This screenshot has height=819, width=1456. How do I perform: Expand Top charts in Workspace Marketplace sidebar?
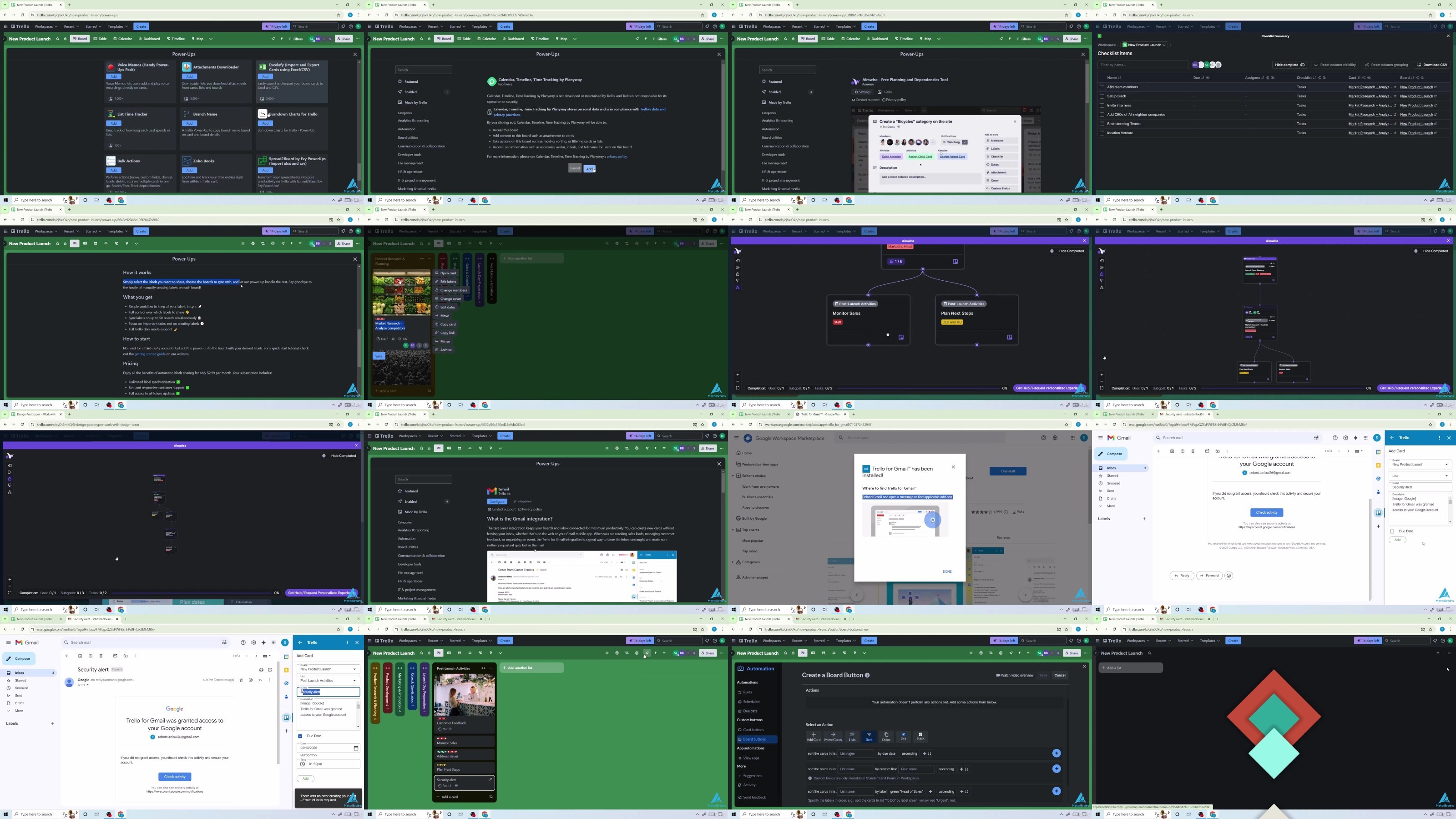733,530
